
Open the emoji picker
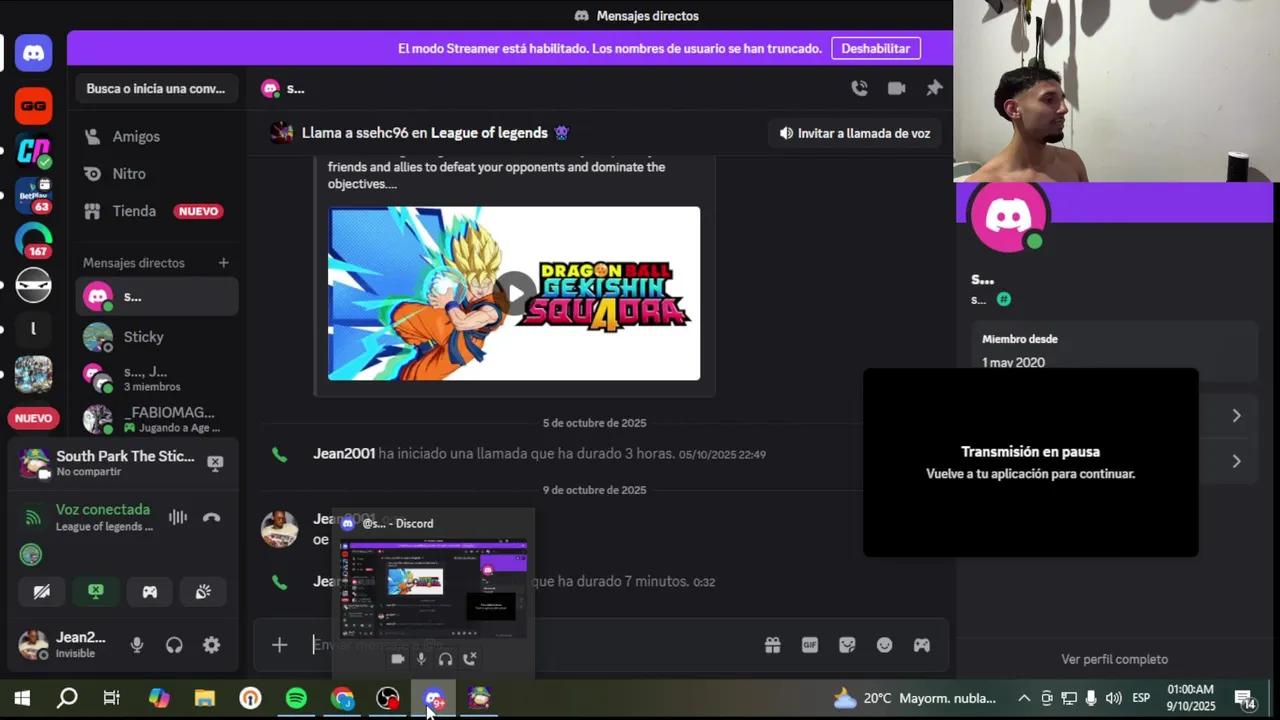tap(884, 645)
